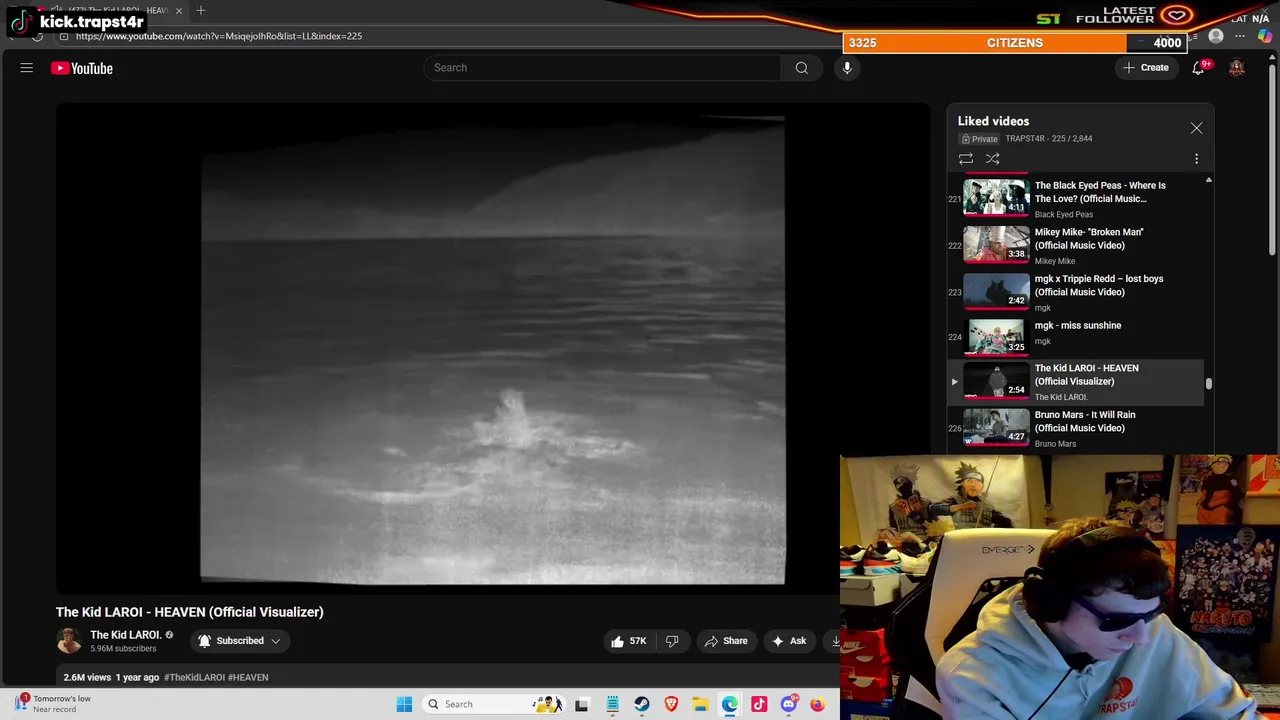
Task: Play Mikey Mike Broken Man thumbnail
Action: click(x=996, y=244)
